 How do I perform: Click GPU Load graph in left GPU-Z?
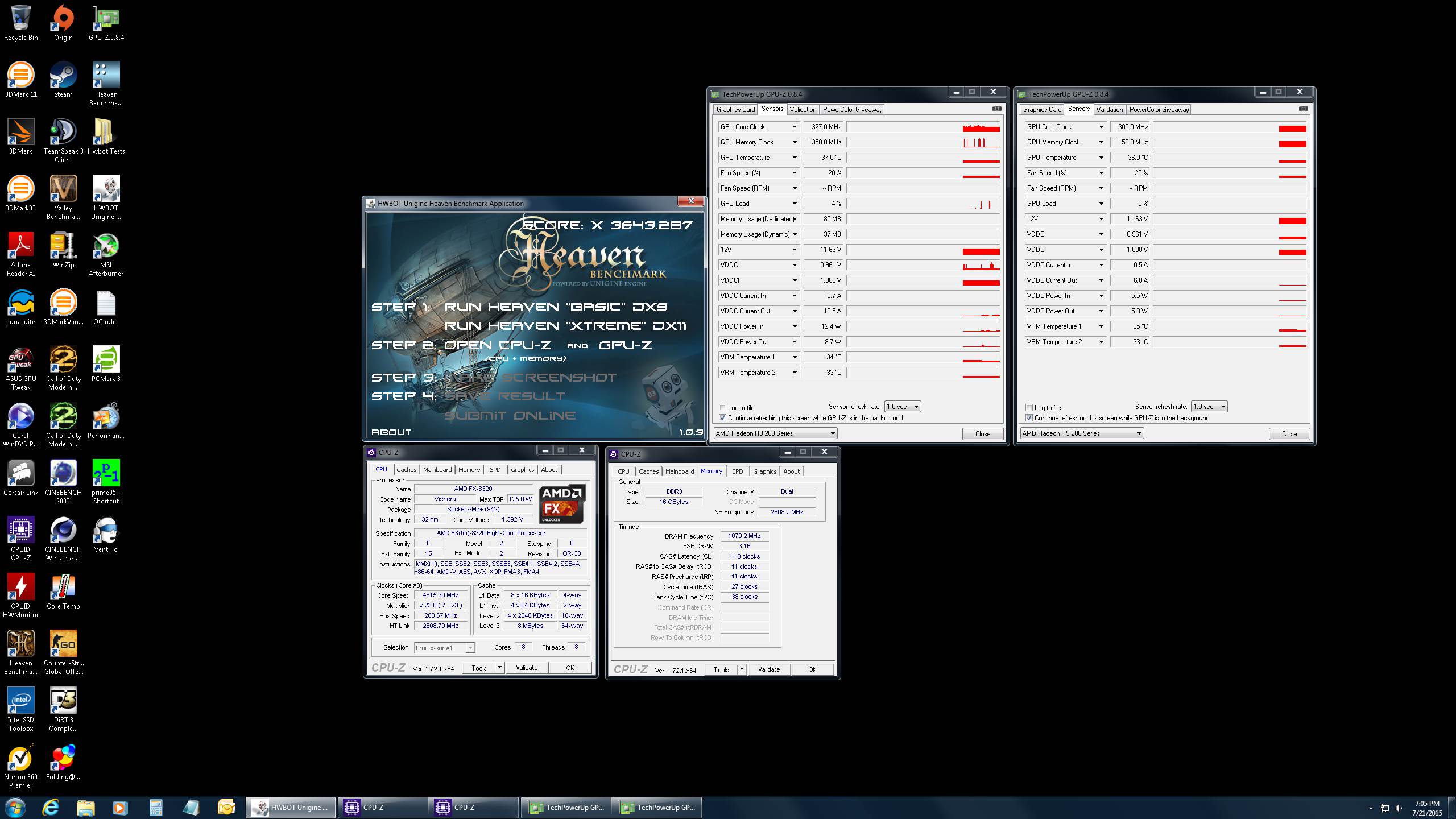[x=923, y=204]
